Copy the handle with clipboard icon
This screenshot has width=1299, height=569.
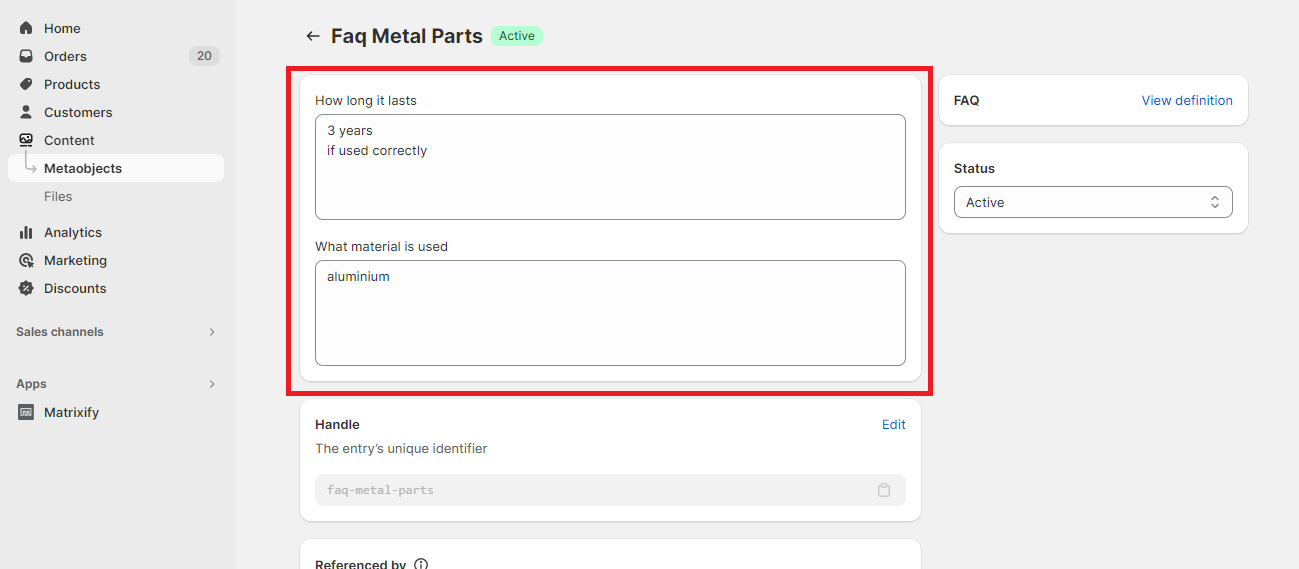(884, 490)
